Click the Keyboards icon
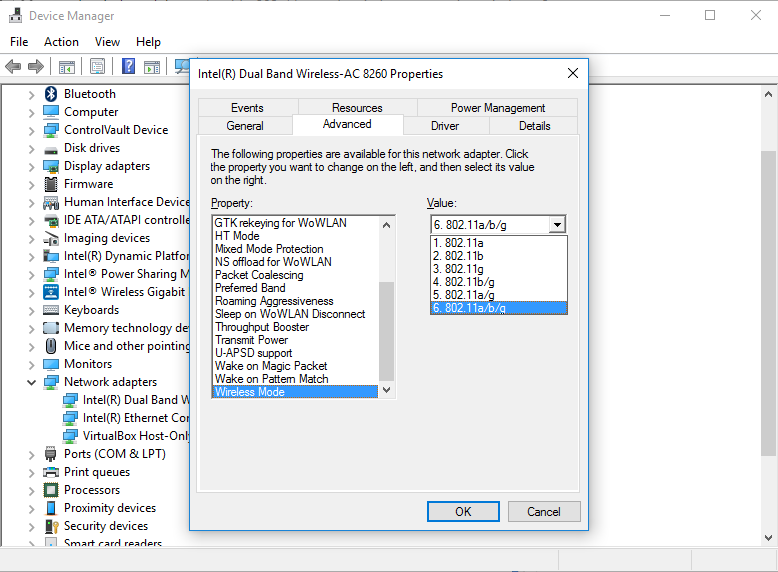Viewport: 778px width, 572px height. pyautogui.click(x=51, y=310)
